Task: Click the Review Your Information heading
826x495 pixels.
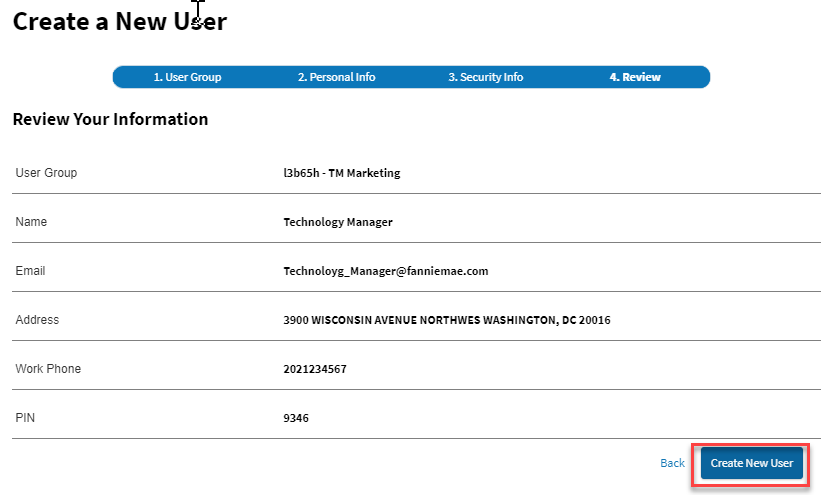Action: point(110,119)
